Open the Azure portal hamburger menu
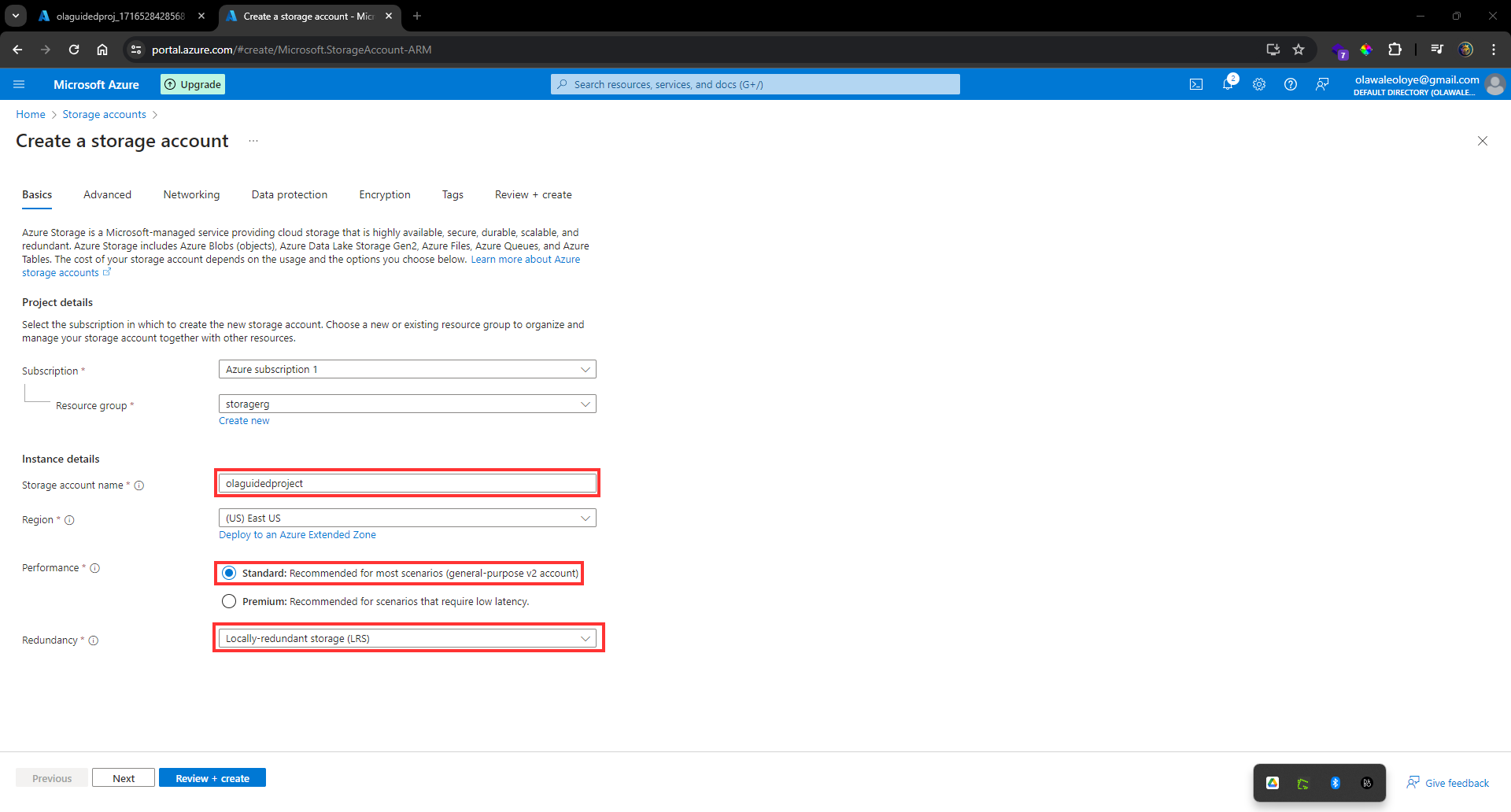1511x812 pixels. (19, 84)
